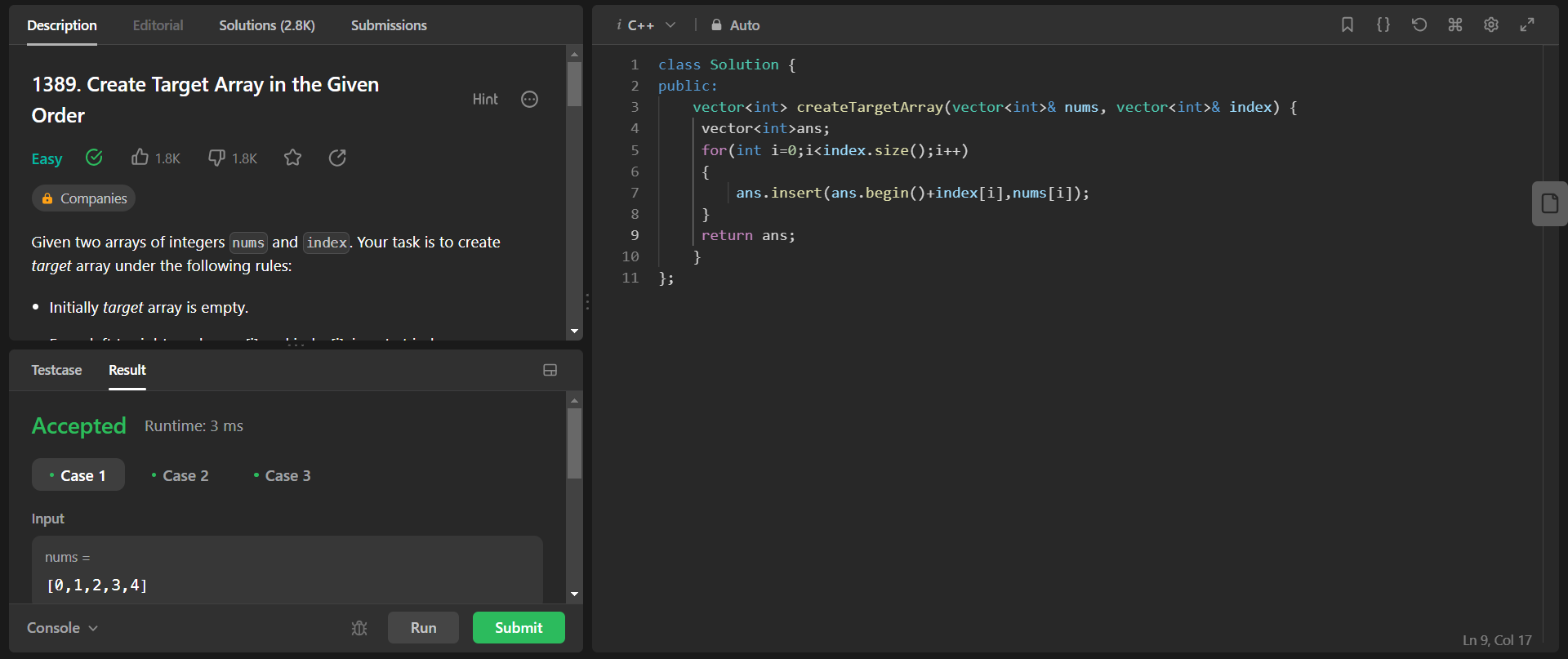Open the Submissions tab

(389, 25)
